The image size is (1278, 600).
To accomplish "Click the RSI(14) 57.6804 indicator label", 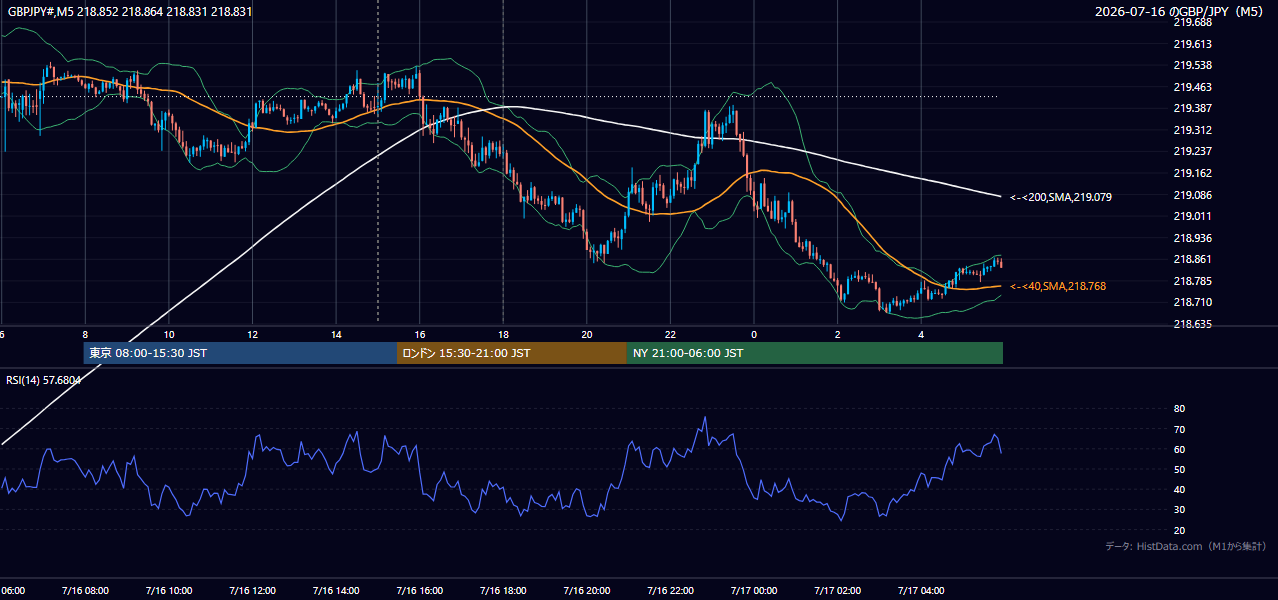I will tap(44, 380).
